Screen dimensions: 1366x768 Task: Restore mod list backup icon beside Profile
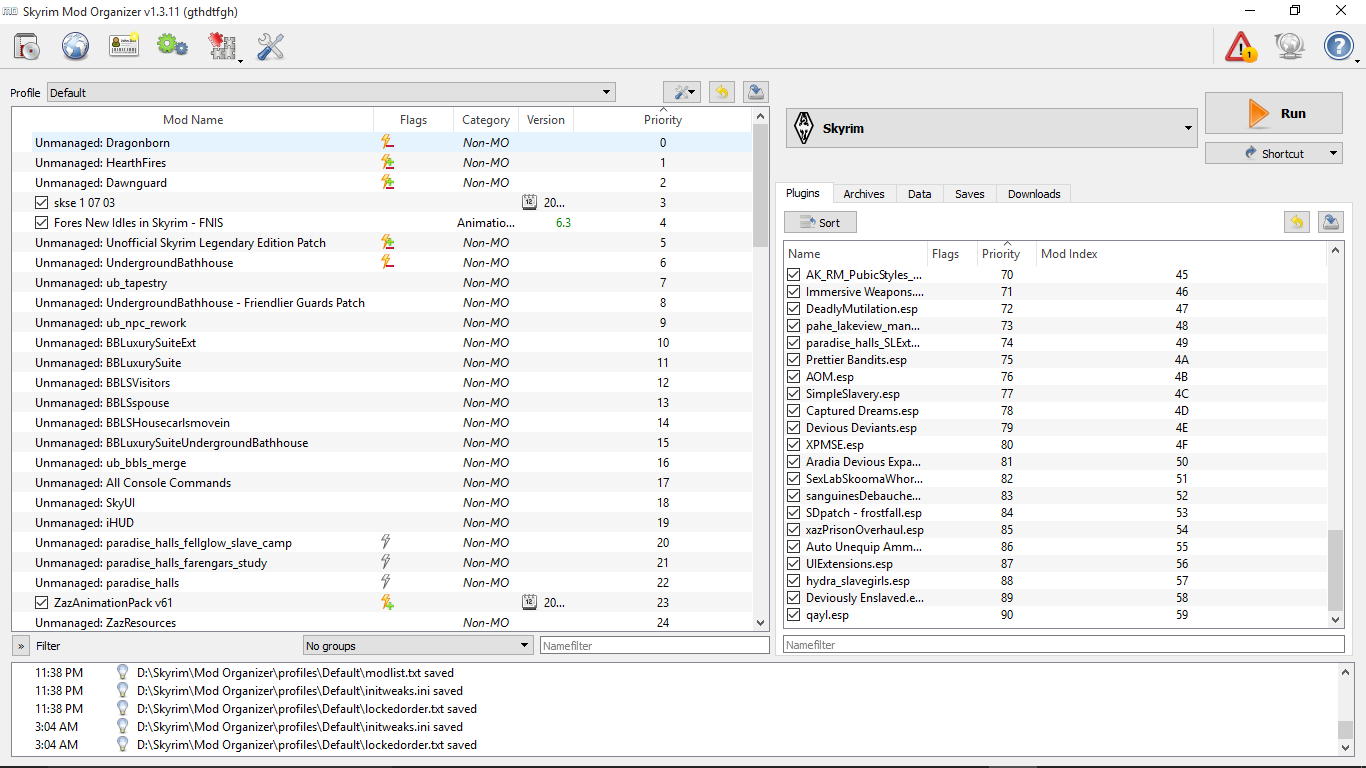(x=721, y=92)
